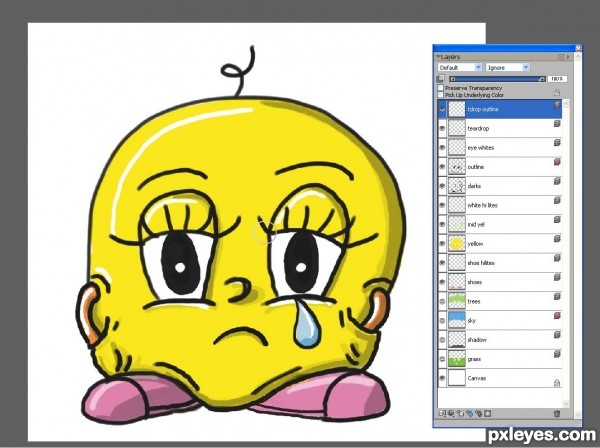Create a new Liquid Ink layer
The image size is (600, 448).
point(478,414)
